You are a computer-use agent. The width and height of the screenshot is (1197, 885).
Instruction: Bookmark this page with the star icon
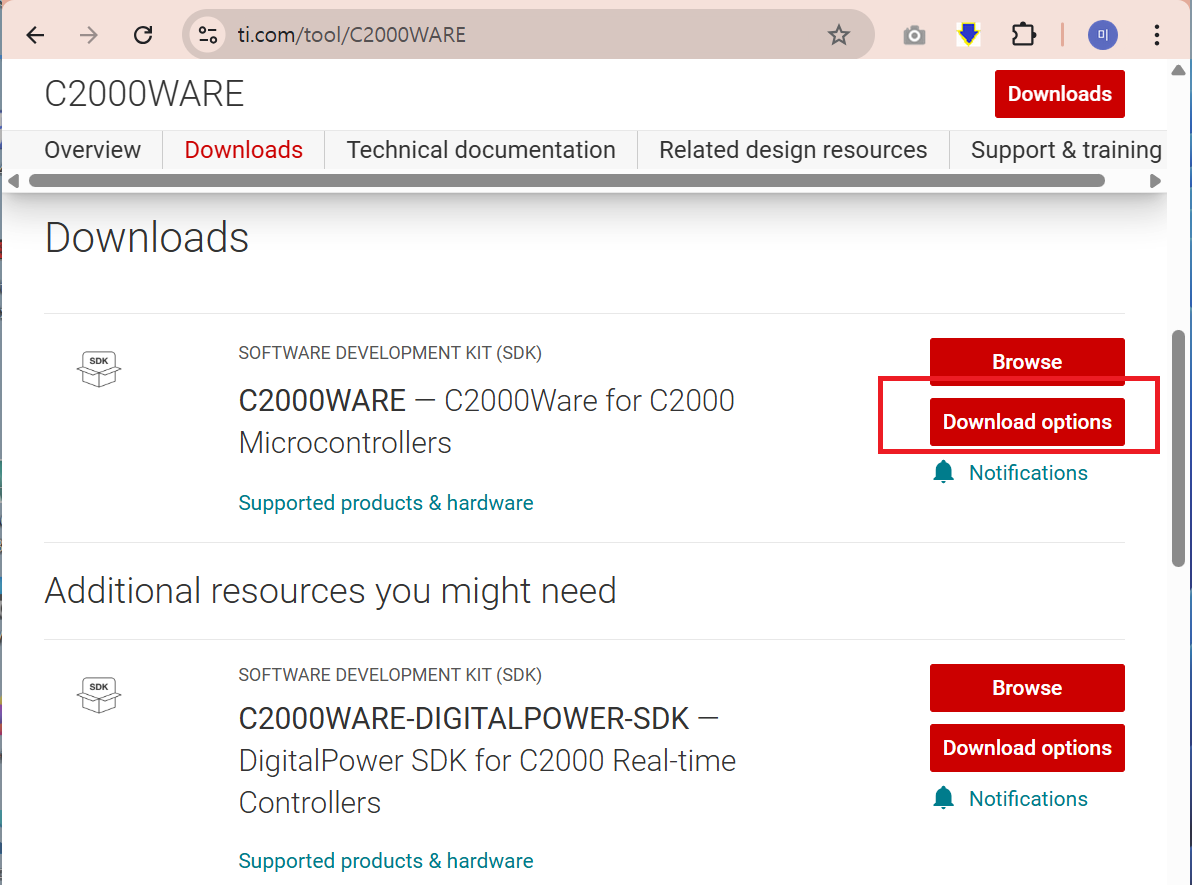click(838, 35)
